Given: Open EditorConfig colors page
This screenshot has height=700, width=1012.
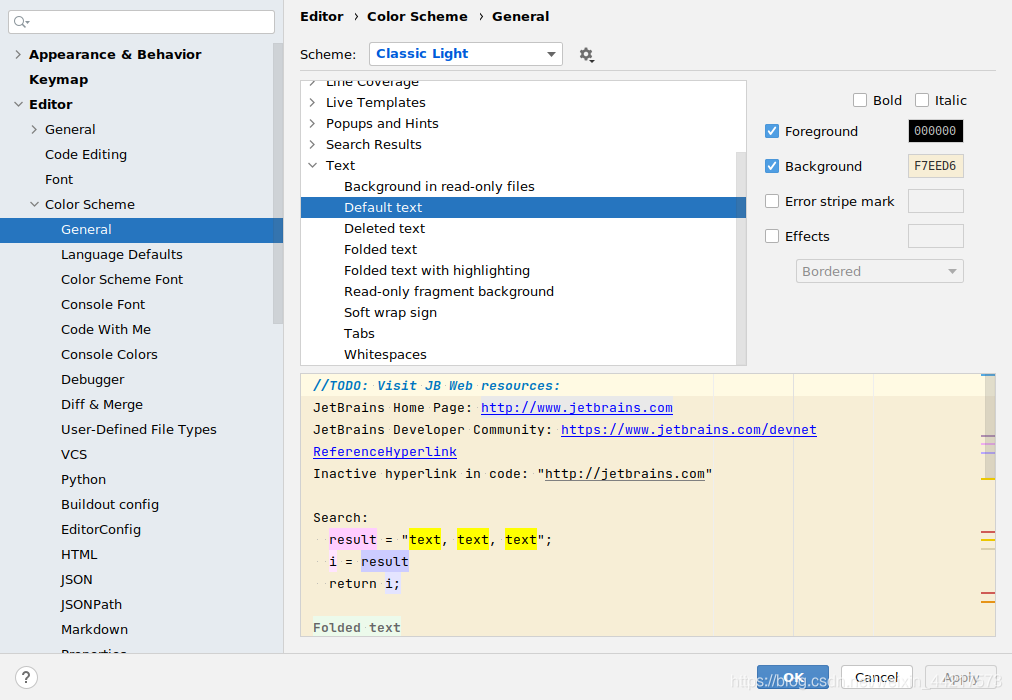Looking at the screenshot, I should 101,530.
